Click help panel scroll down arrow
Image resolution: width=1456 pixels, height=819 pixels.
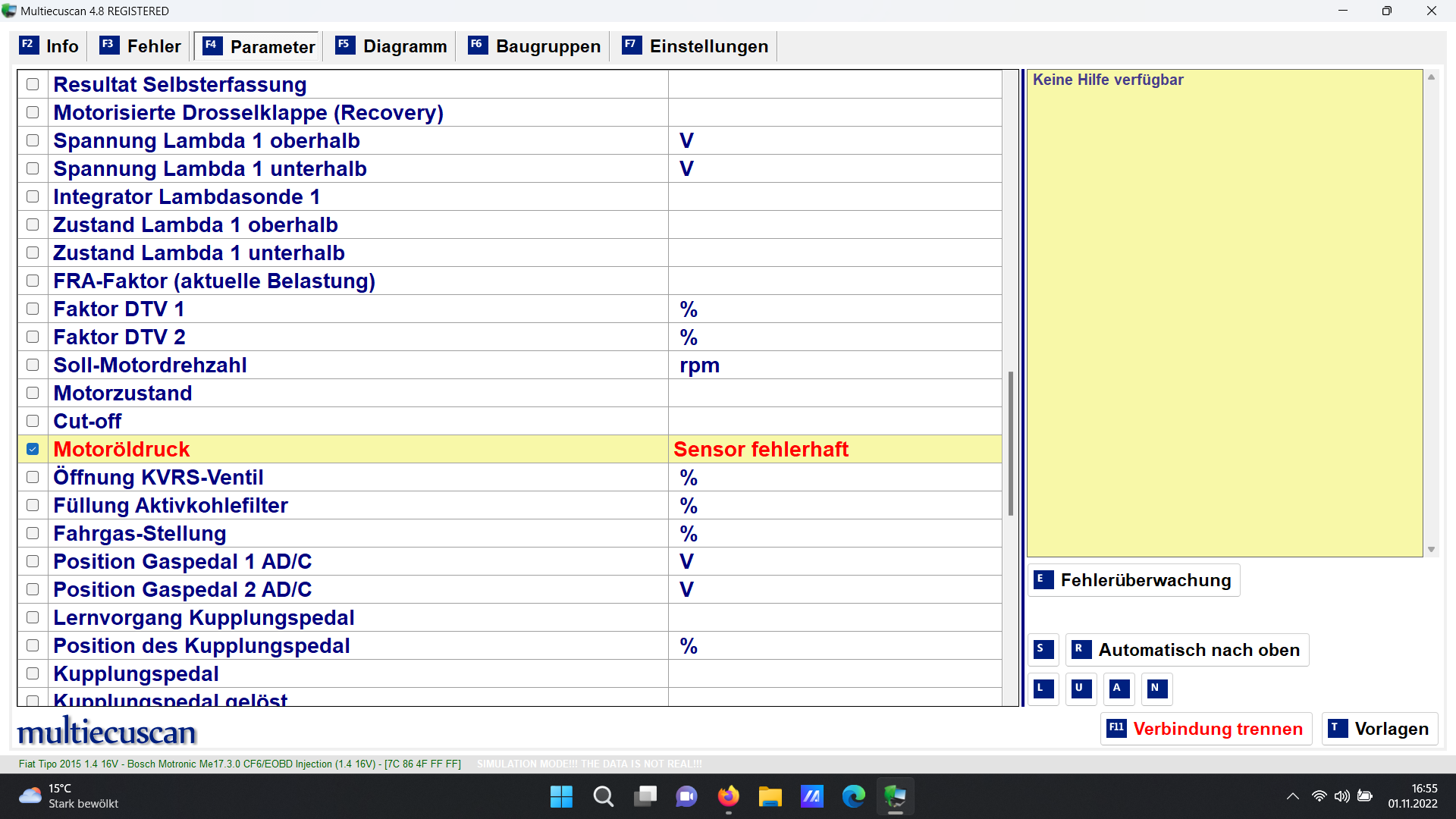pyautogui.click(x=1431, y=550)
